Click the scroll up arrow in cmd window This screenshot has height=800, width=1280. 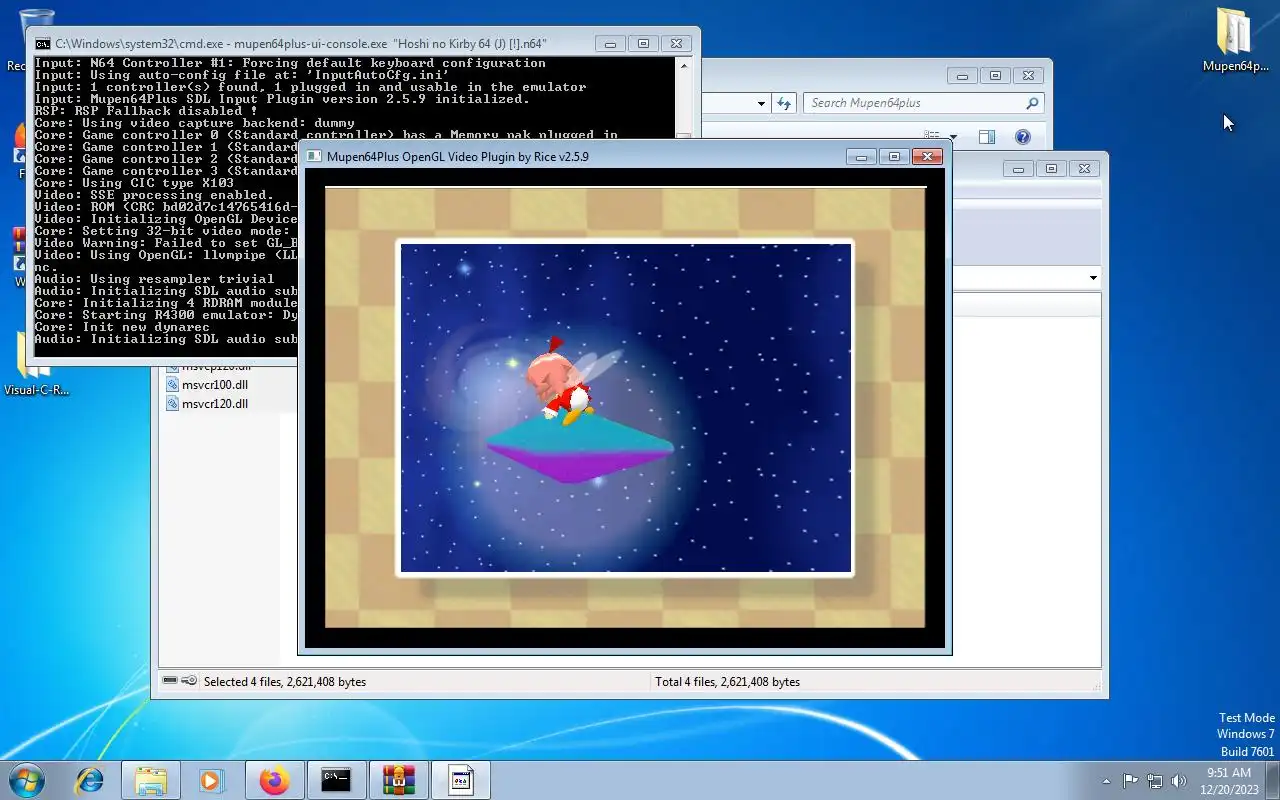click(685, 65)
